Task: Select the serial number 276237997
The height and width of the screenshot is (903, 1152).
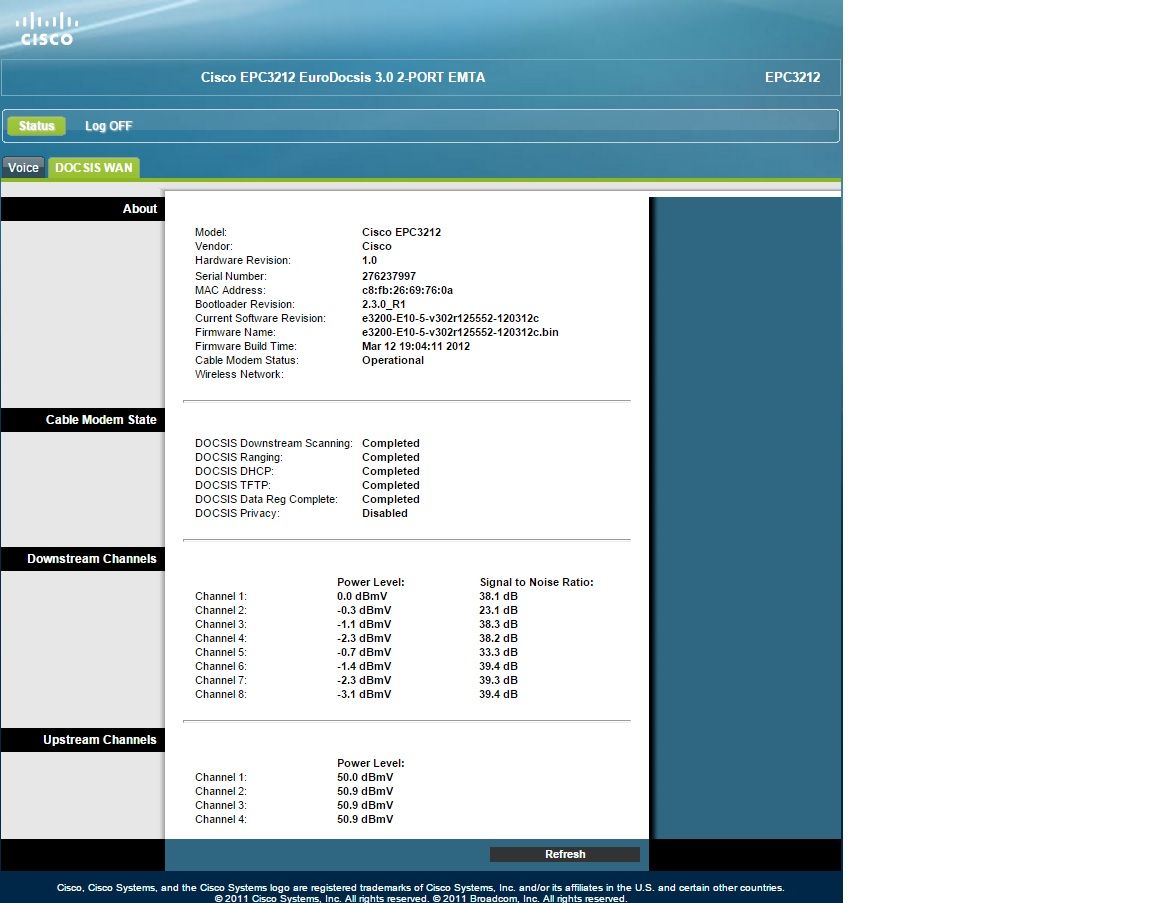Action: pyautogui.click(x=389, y=276)
